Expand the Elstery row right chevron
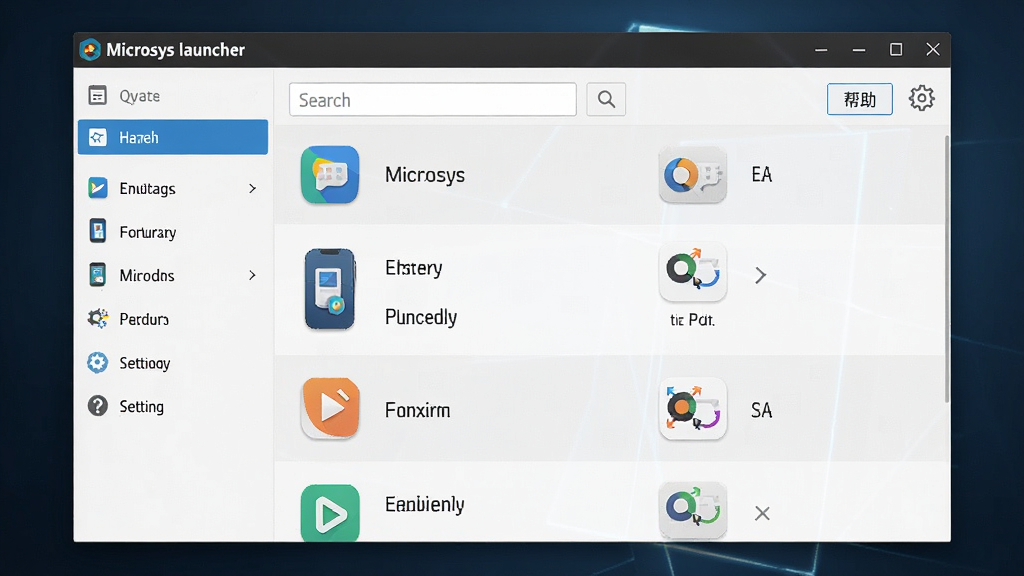 click(x=760, y=275)
